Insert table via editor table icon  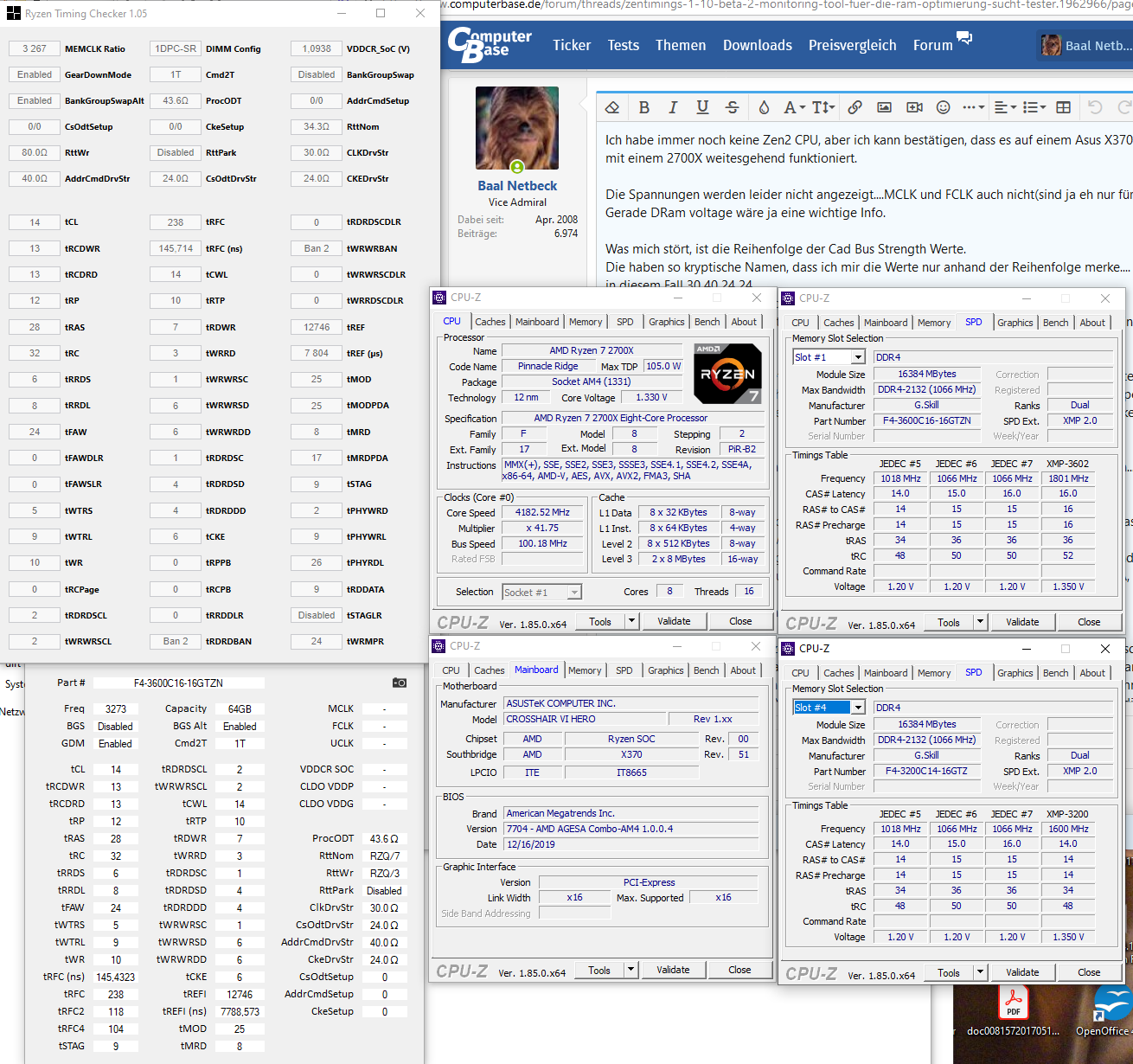[1064, 107]
